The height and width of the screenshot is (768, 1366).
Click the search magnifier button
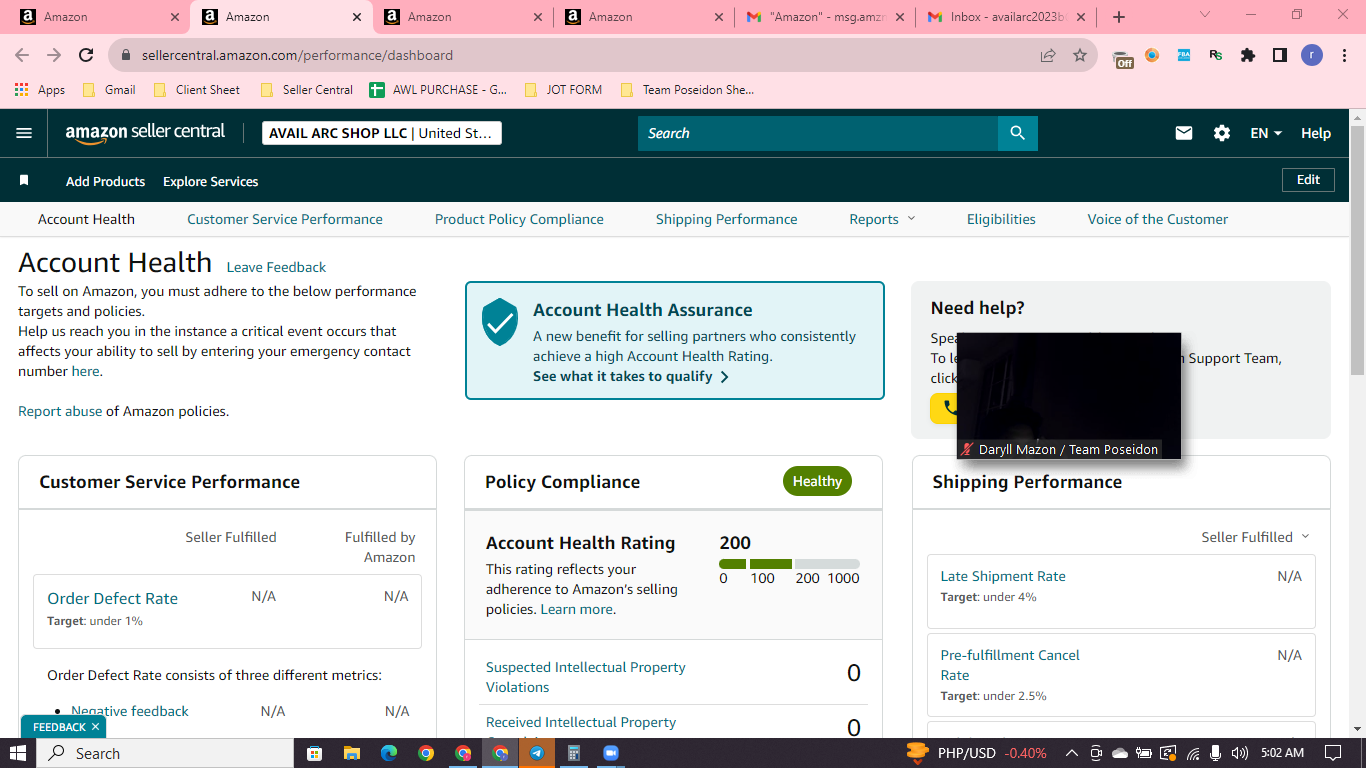point(1017,133)
